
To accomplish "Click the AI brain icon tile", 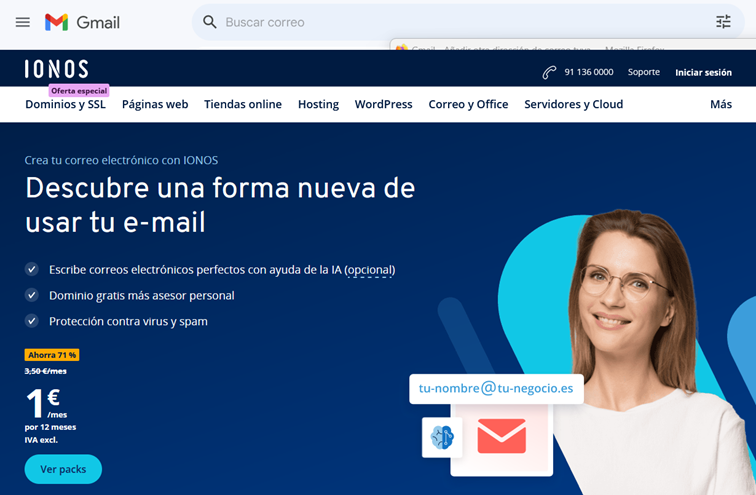I will tap(442, 437).
